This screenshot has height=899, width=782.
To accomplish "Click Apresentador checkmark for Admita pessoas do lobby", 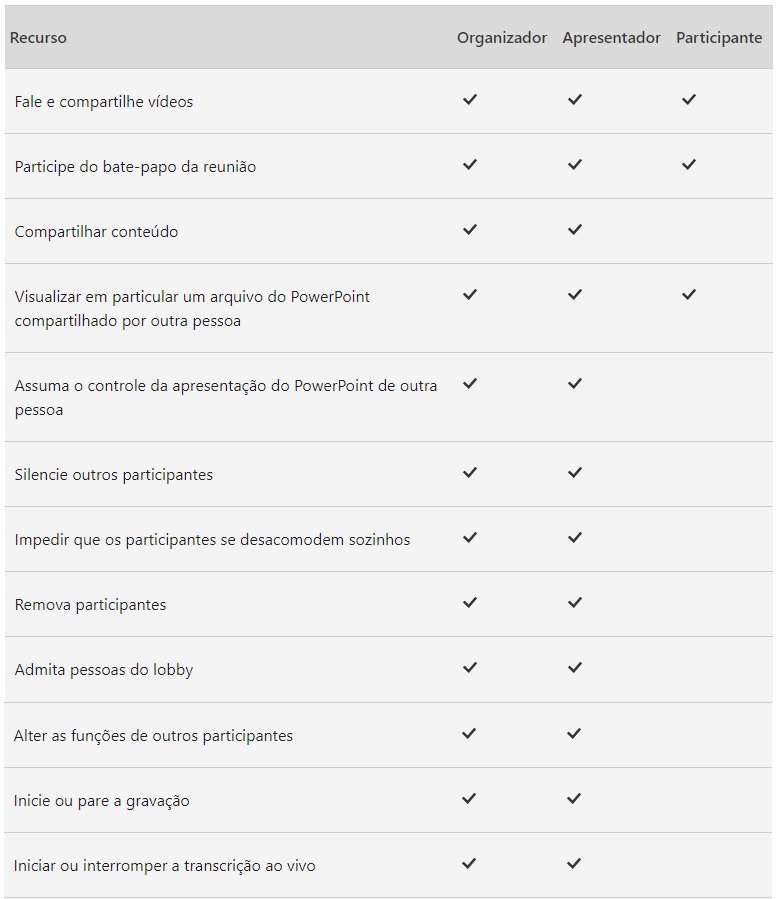I will [574, 668].
